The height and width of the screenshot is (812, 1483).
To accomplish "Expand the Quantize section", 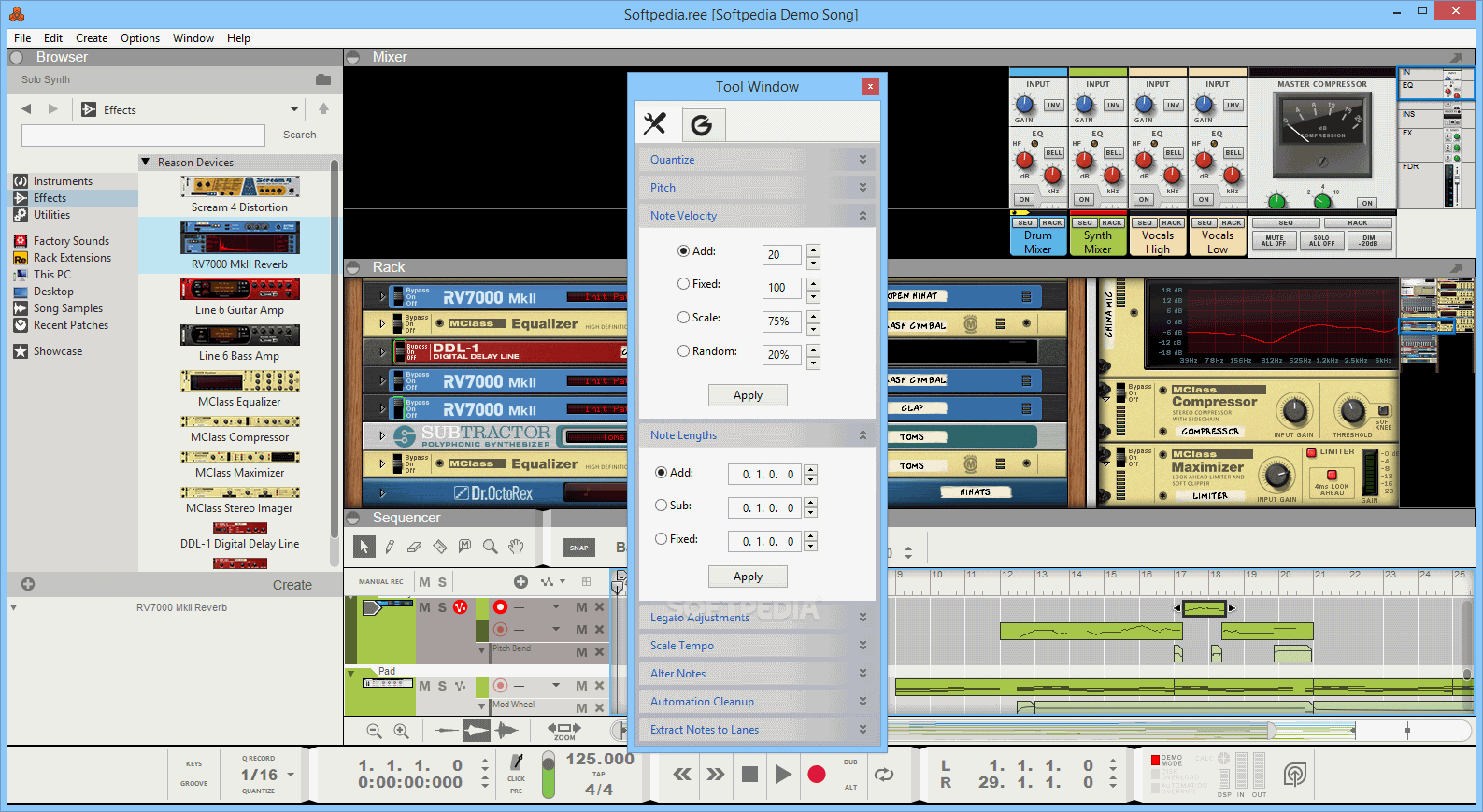I will (x=757, y=160).
